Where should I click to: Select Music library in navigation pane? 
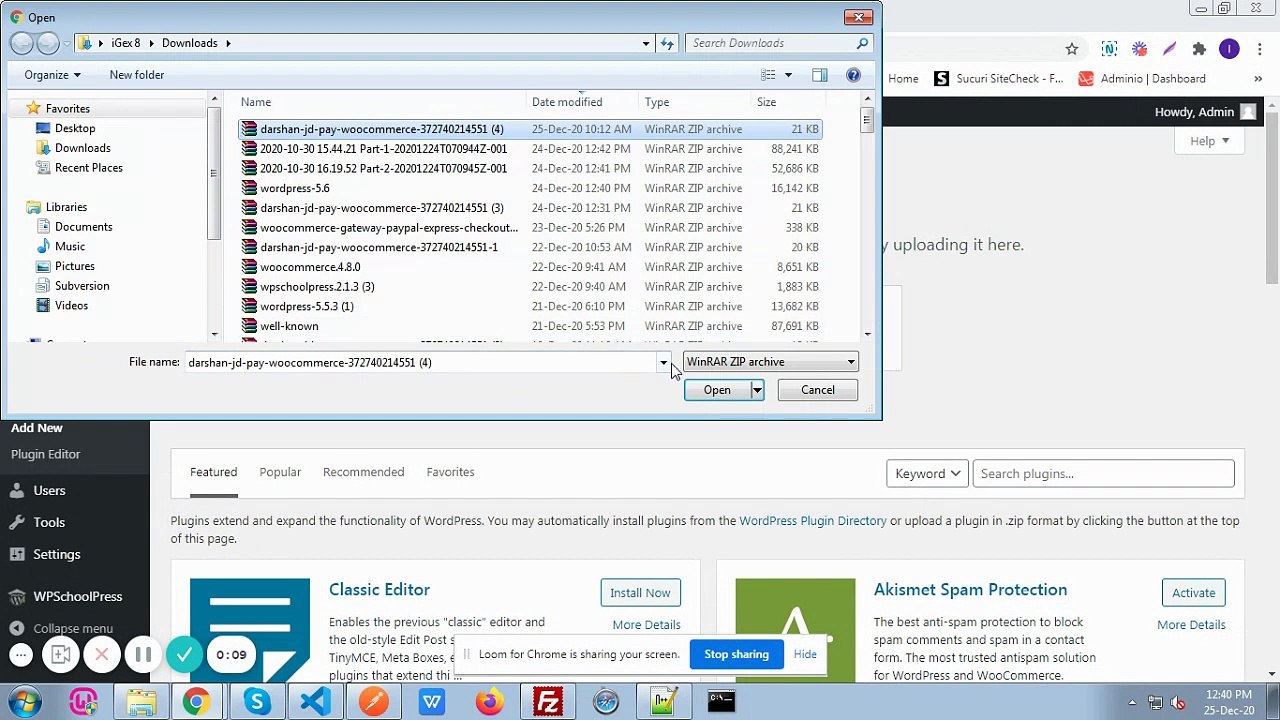pyautogui.click(x=69, y=246)
